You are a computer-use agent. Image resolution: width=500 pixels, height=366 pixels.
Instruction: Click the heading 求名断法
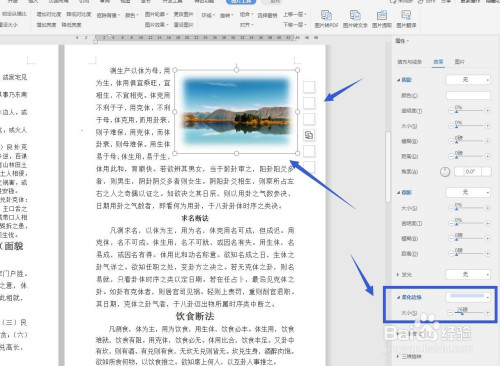pos(195,218)
